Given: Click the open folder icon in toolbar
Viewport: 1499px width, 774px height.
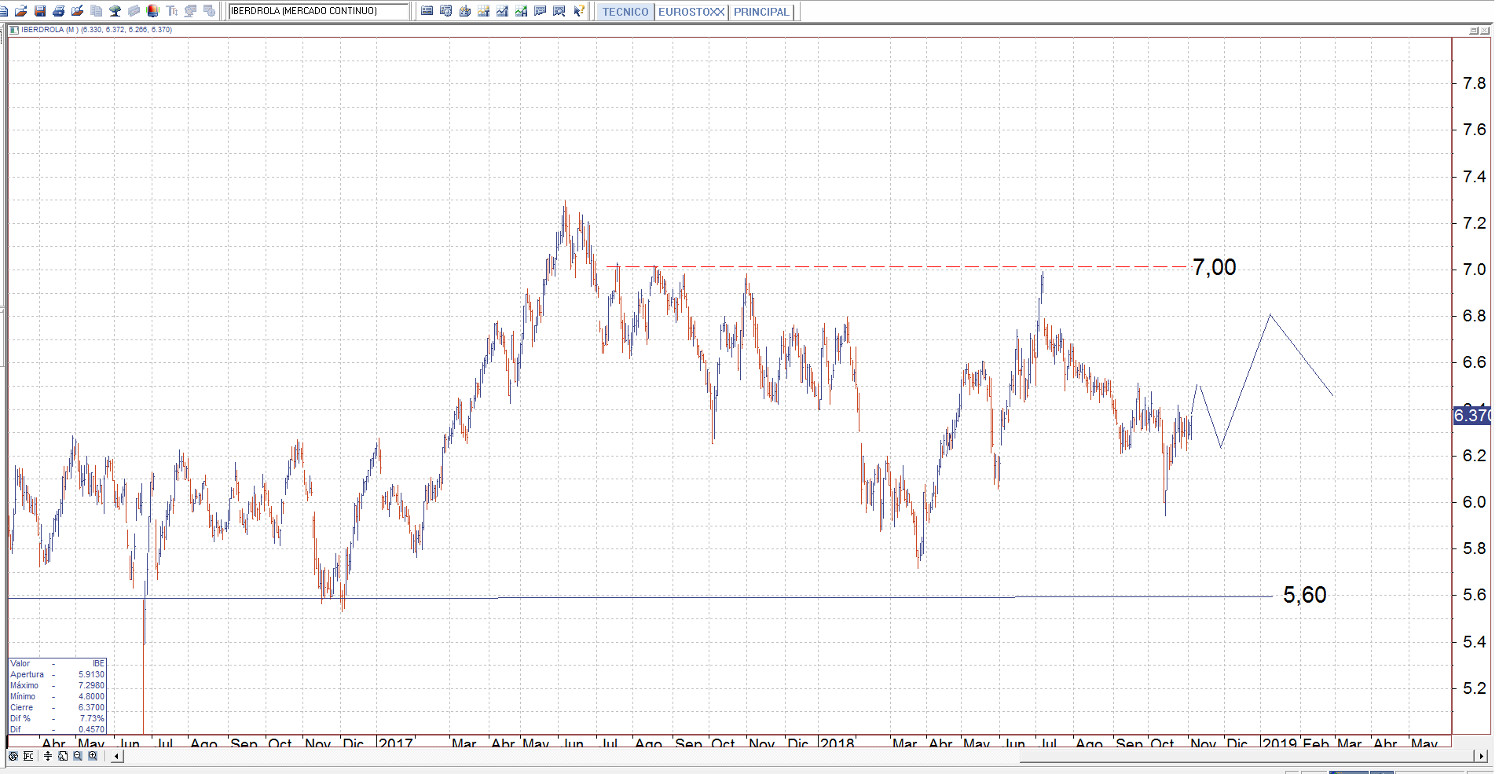Looking at the screenshot, I should pyautogui.click(x=21, y=12).
